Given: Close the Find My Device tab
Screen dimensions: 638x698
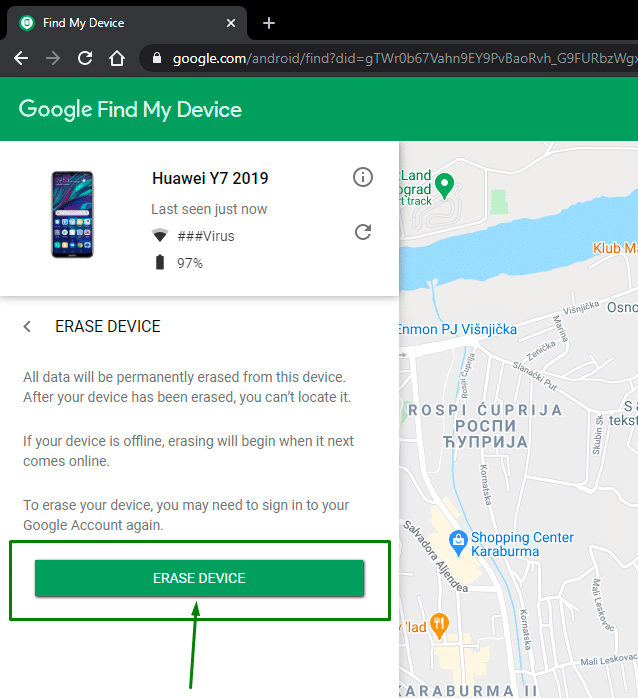Looking at the screenshot, I should (x=231, y=23).
